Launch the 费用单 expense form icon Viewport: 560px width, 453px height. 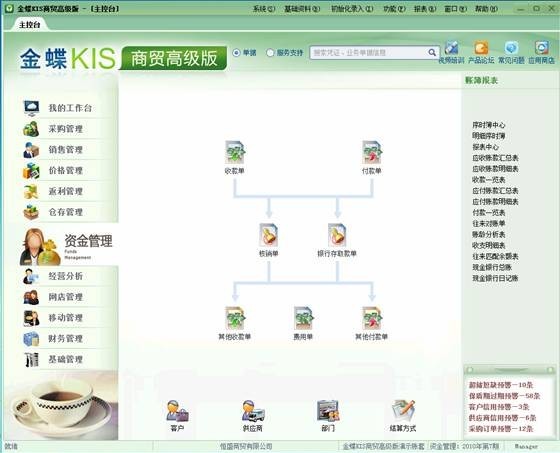pyautogui.click(x=303, y=318)
